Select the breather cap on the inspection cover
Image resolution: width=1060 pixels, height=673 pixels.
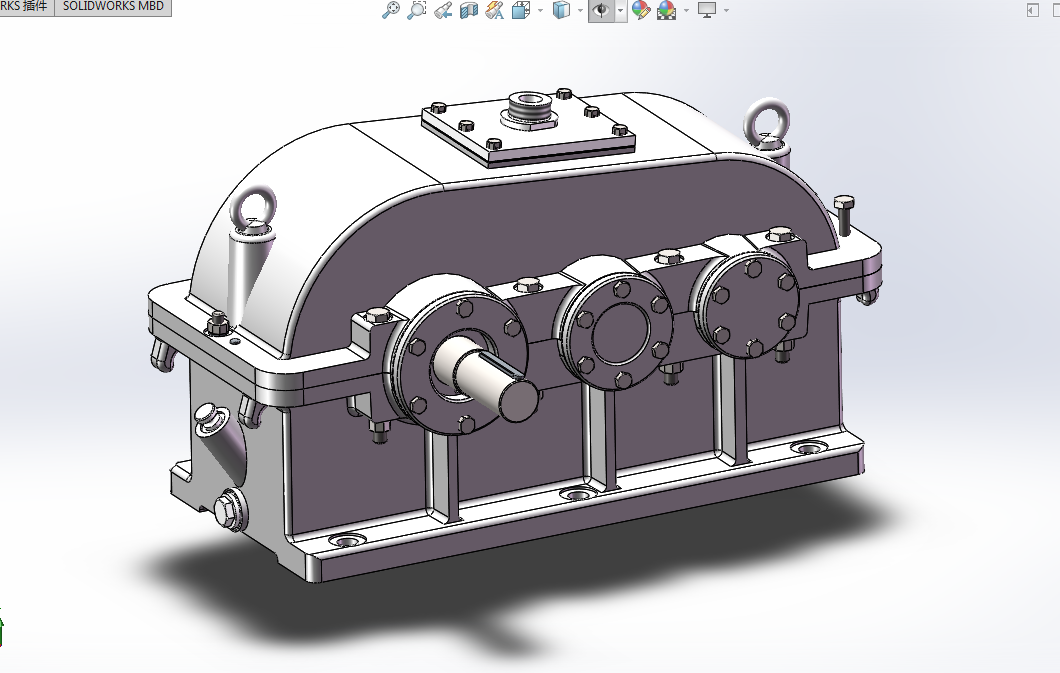[x=529, y=111]
